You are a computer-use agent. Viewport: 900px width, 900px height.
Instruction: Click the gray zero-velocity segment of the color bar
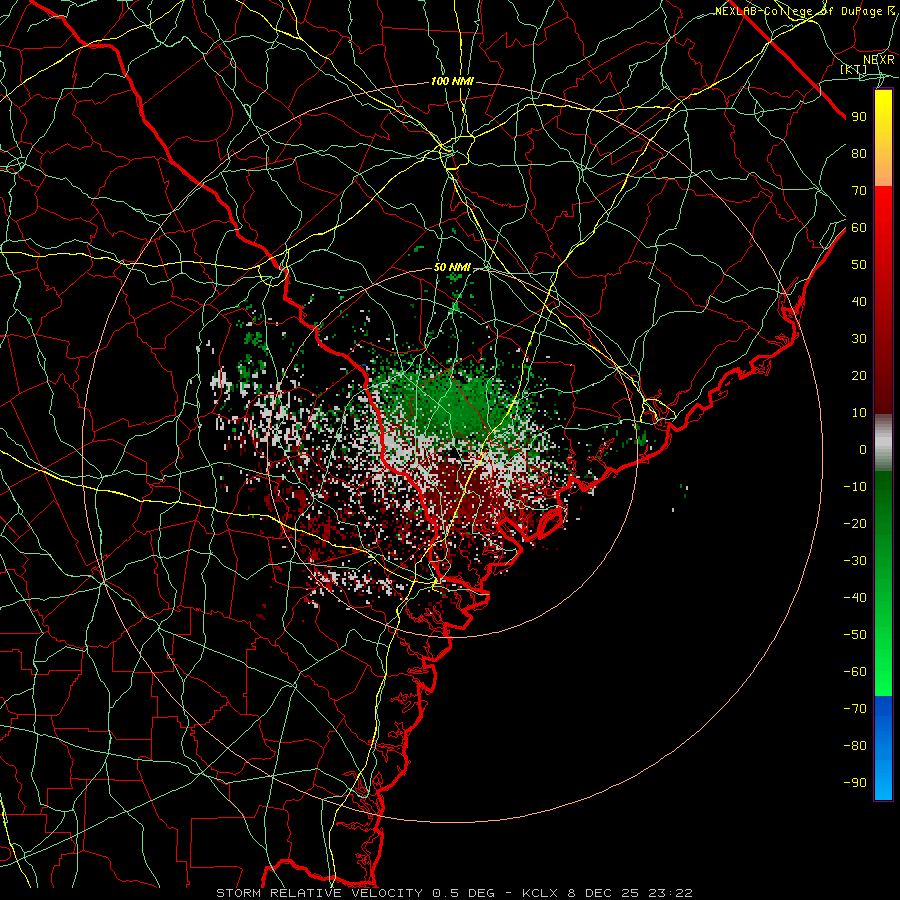pyautogui.click(x=883, y=443)
